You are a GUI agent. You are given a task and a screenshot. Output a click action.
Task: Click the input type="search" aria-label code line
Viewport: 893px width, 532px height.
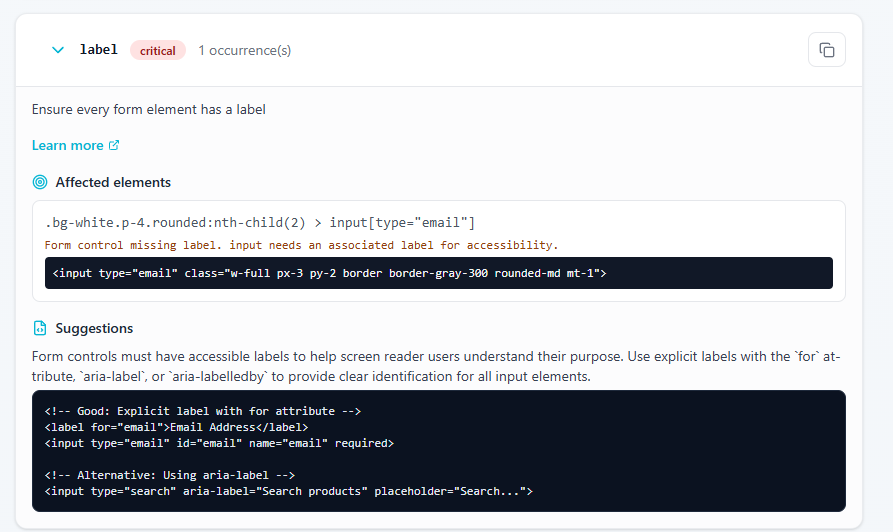289,491
